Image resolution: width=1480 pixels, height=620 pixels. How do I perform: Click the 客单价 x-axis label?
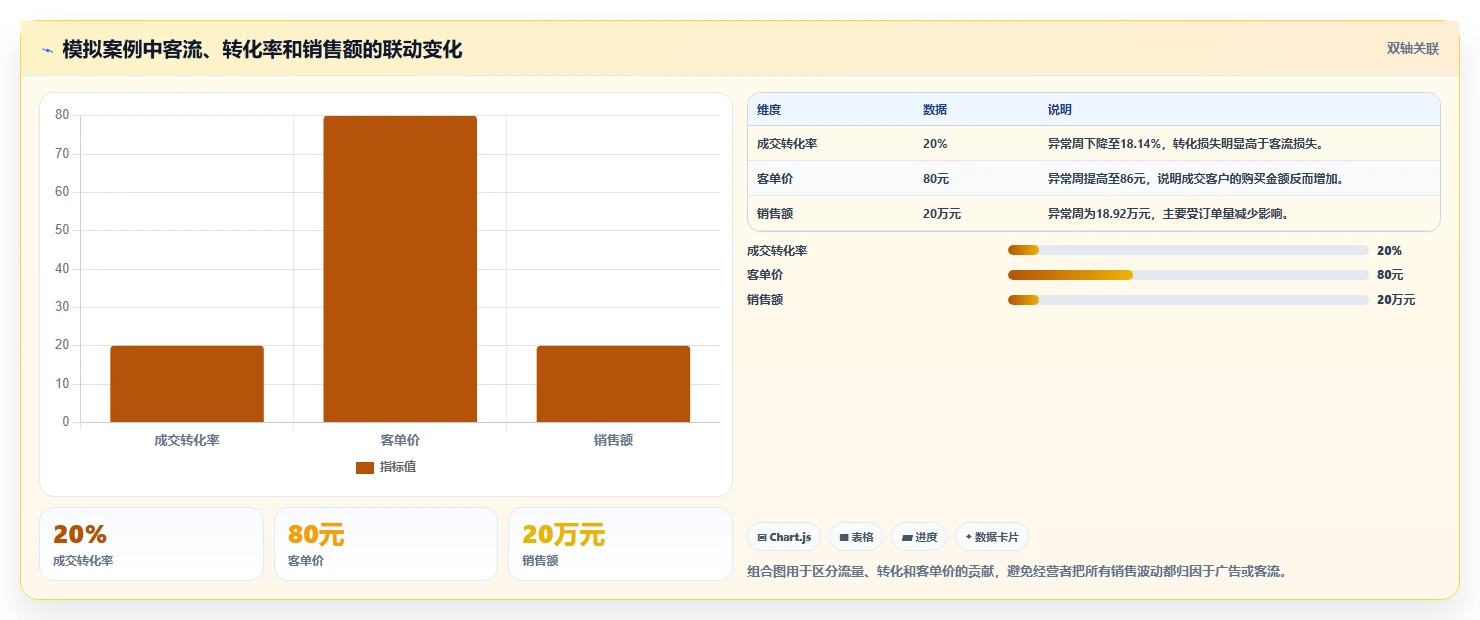click(x=400, y=440)
